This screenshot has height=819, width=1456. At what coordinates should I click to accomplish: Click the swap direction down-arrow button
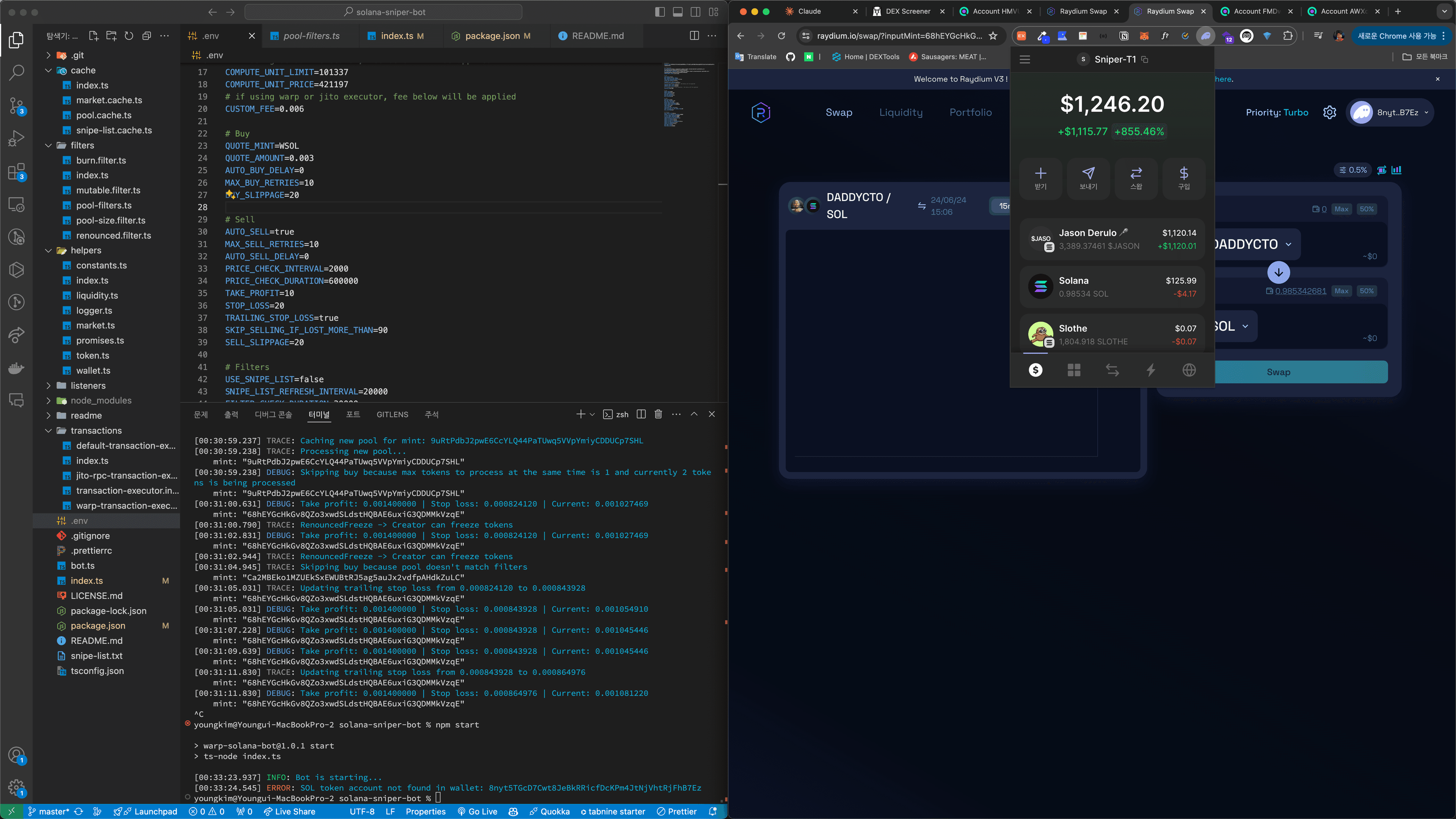click(x=1279, y=273)
